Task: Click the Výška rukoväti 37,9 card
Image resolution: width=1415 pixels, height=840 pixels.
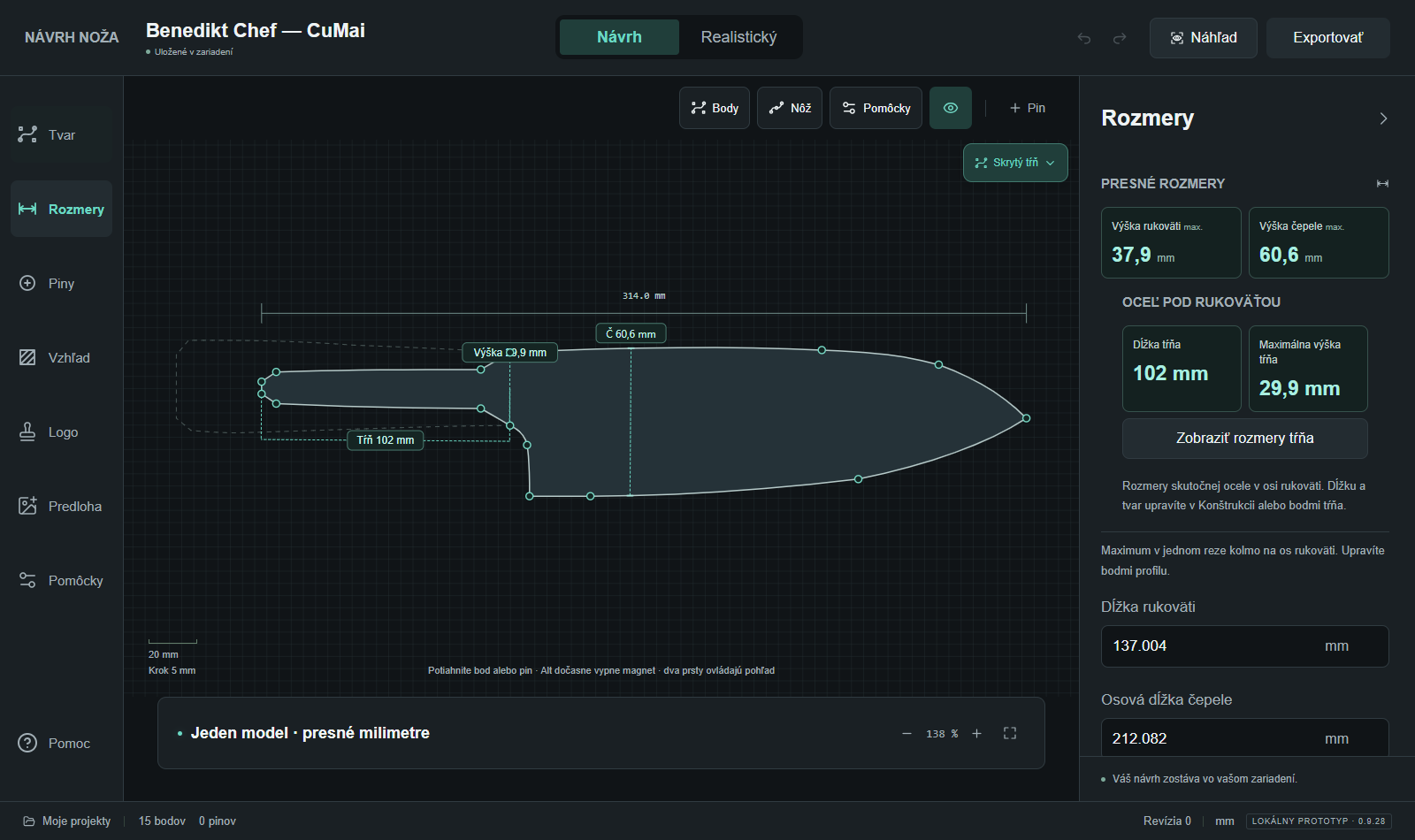Action: [1171, 242]
